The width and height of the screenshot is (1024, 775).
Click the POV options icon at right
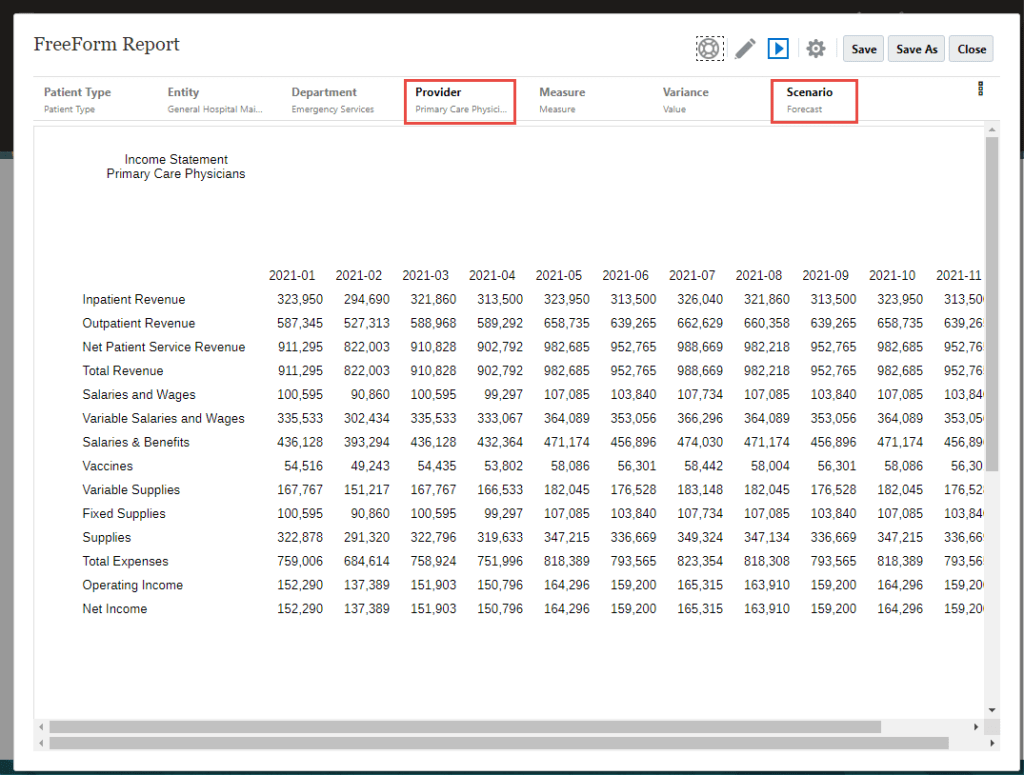(x=980, y=88)
